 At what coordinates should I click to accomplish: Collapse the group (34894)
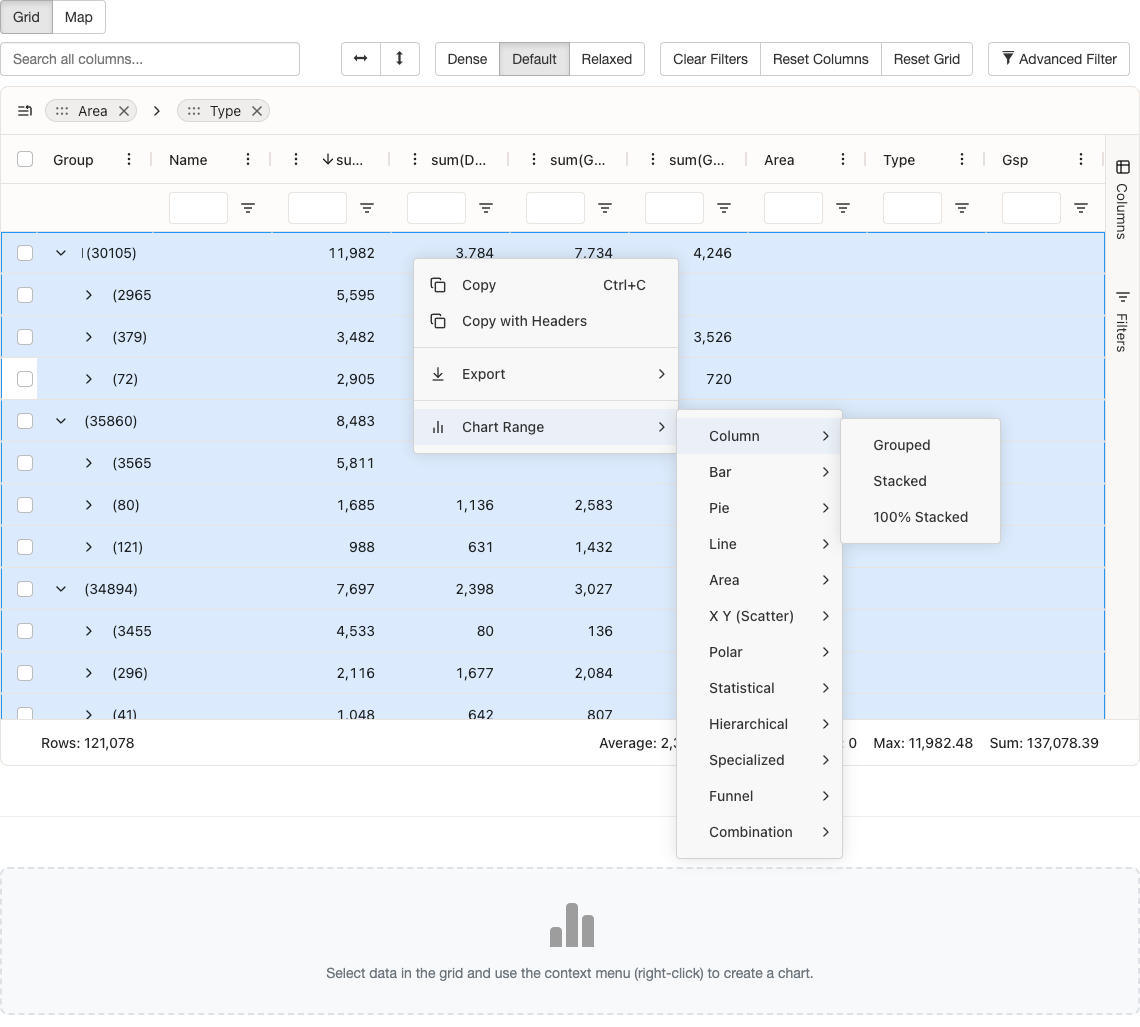(x=60, y=589)
